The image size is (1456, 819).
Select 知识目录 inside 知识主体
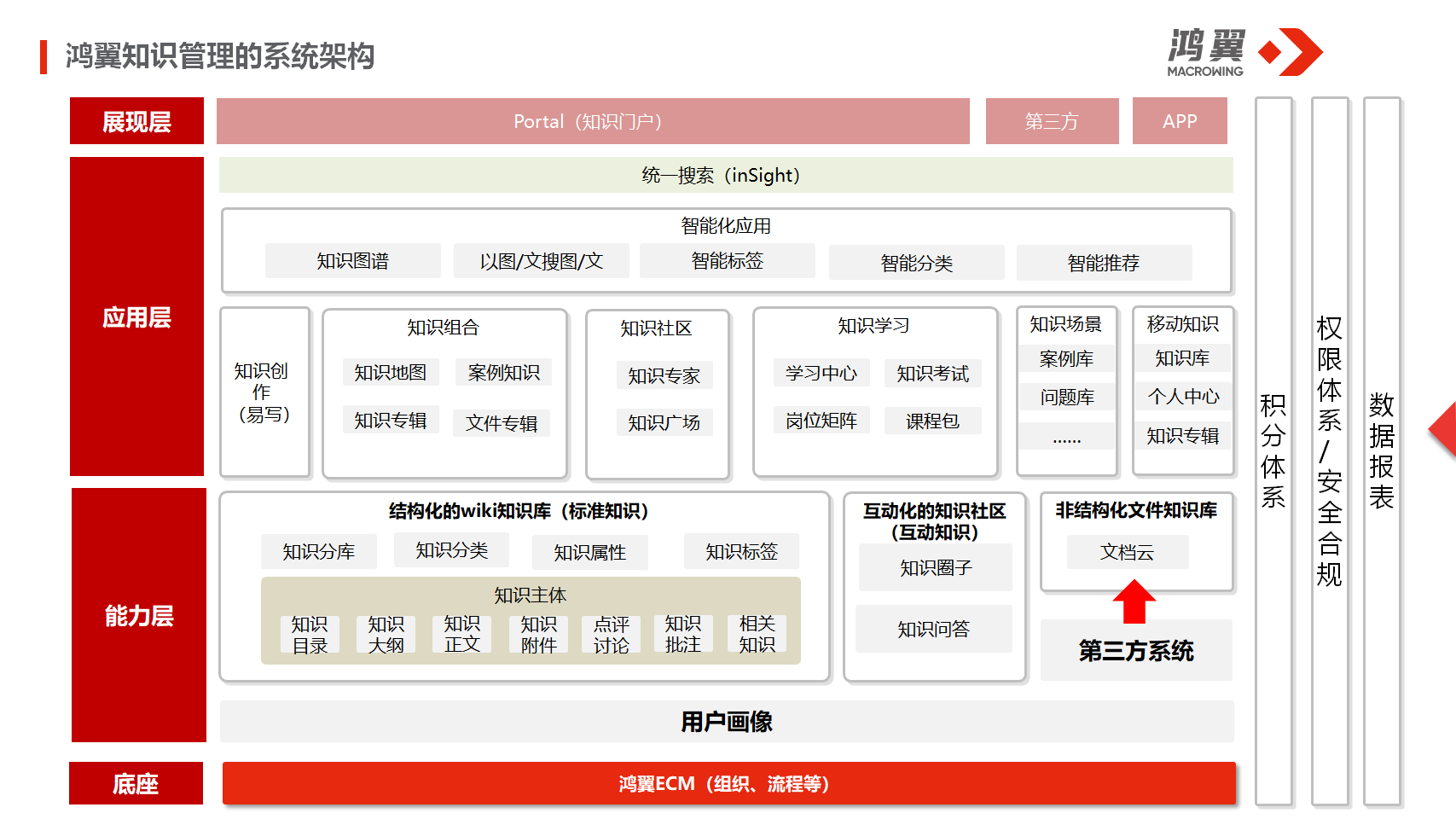[x=310, y=635]
